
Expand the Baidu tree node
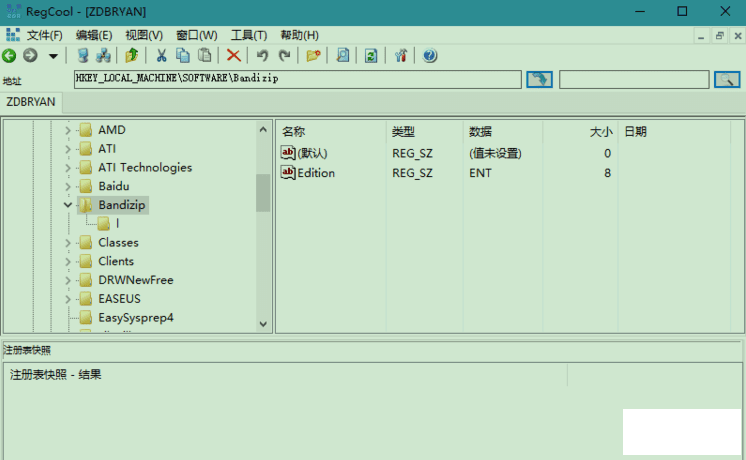click(x=68, y=186)
